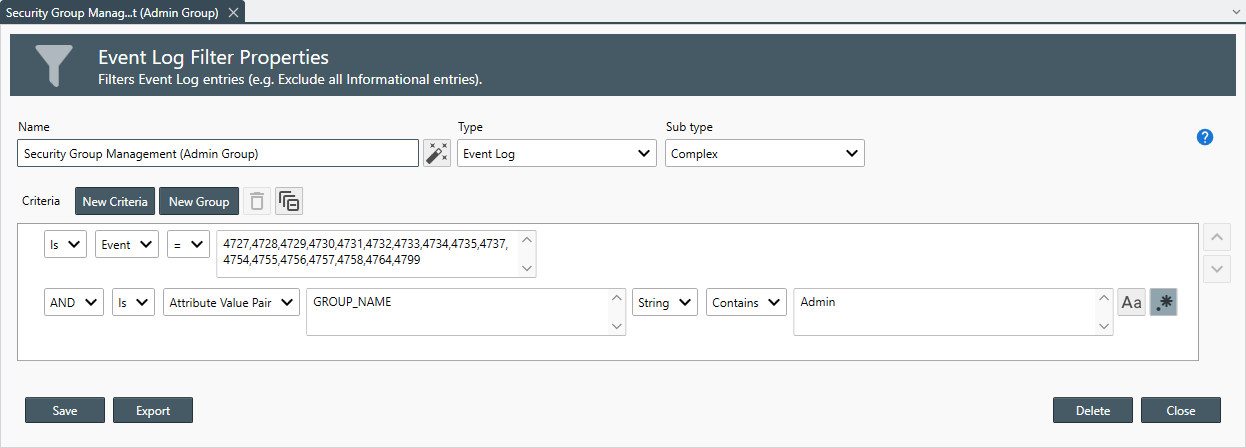Open the Attribute Value Pair dropdown
The width and height of the screenshot is (1246, 448).
[x=231, y=303]
